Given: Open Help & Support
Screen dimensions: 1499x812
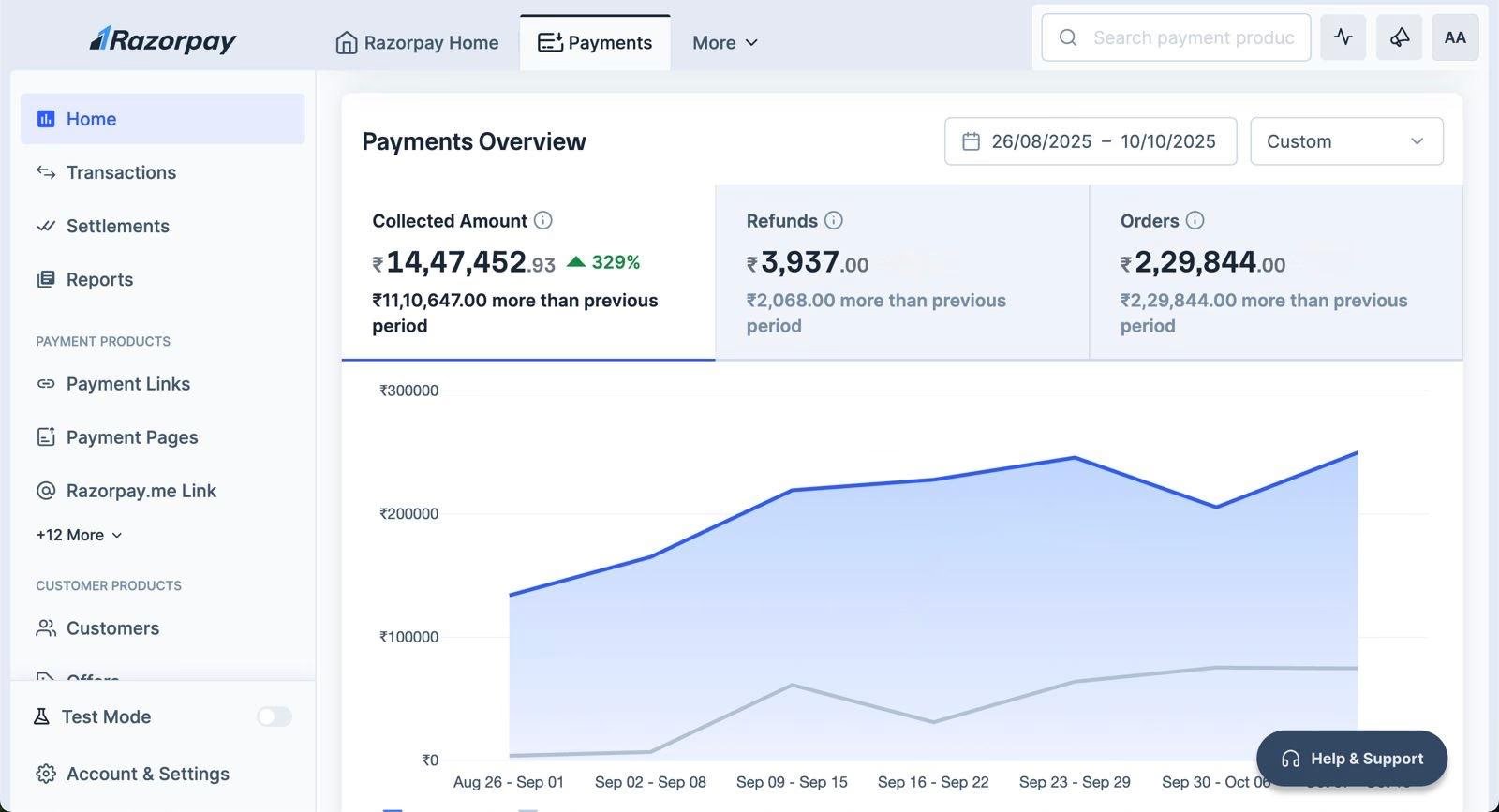Looking at the screenshot, I should pyautogui.click(x=1352, y=759).
